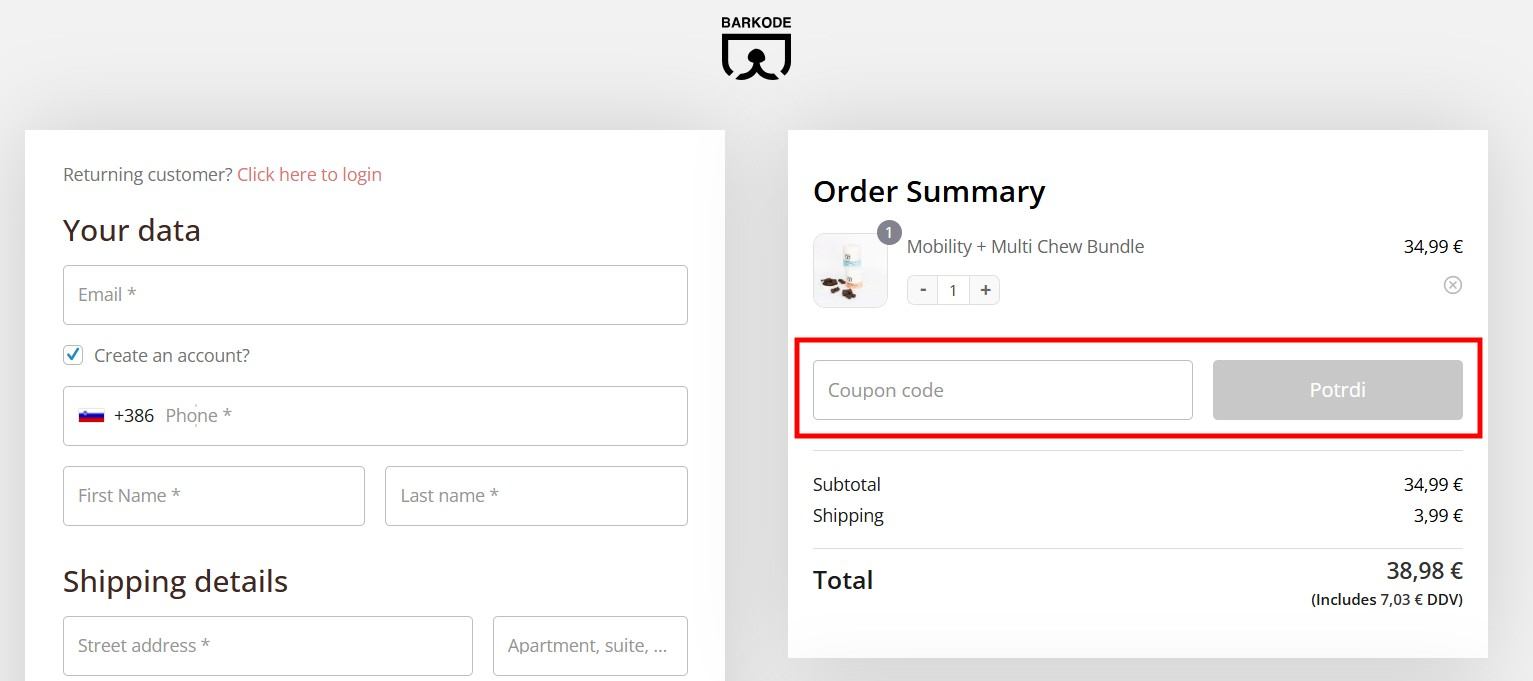Remove Mobility + Multi Chew Bundle from order
The height and width of the screenshot is (681, 1533).
click(1453, 285)
